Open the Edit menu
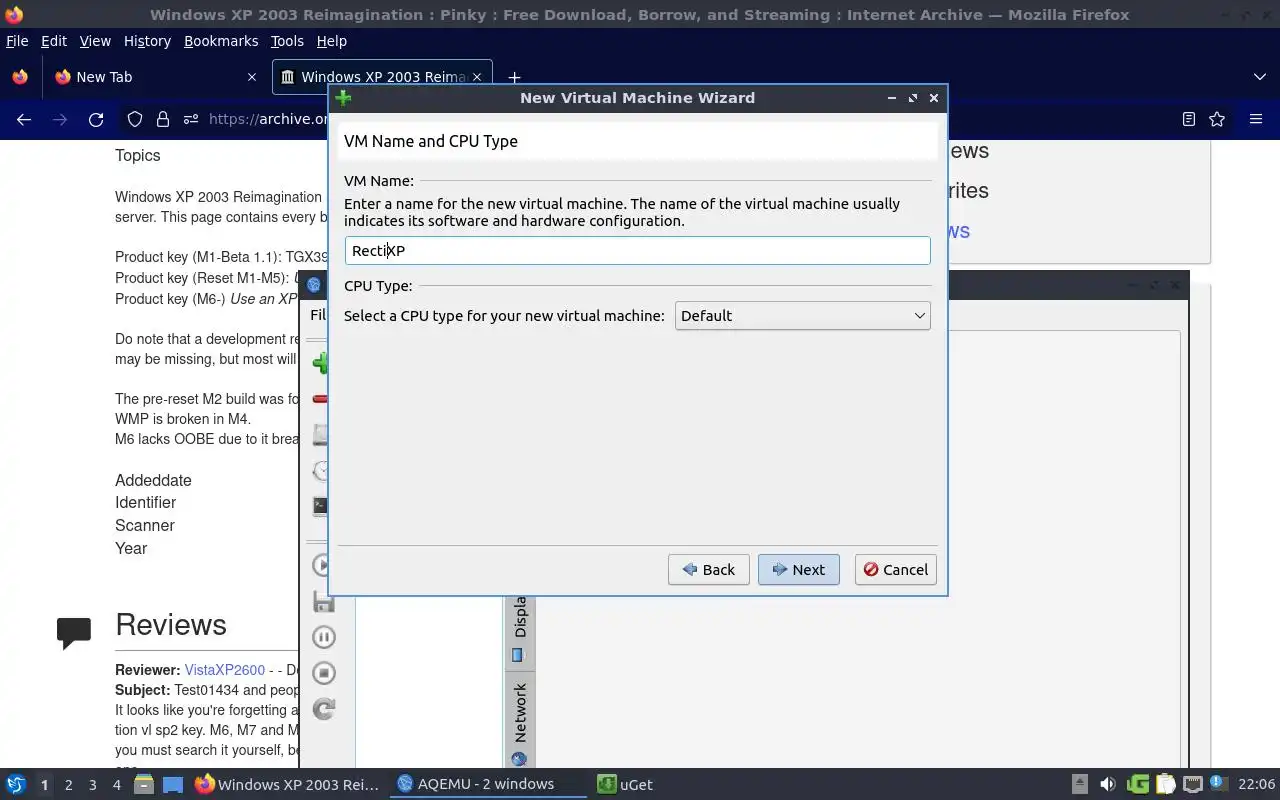 tap(54, 41)
